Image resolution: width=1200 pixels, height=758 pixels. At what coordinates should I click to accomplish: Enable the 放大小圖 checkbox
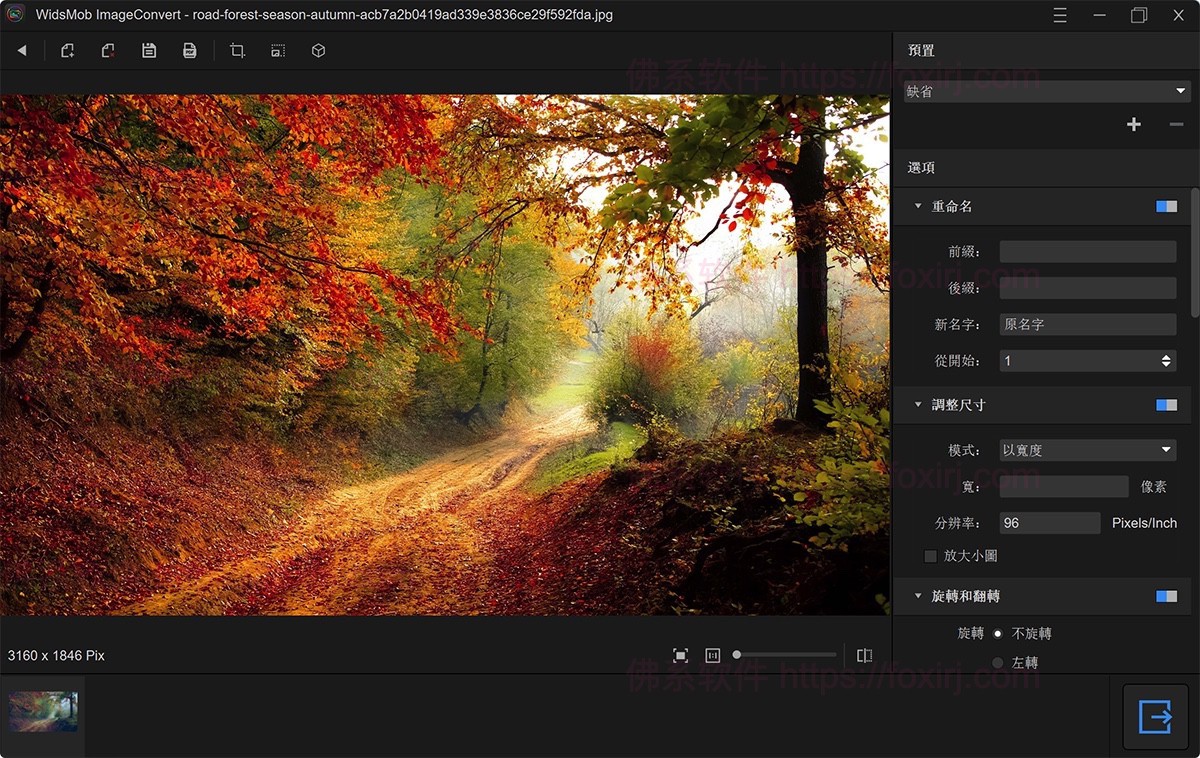coord(930,556)
